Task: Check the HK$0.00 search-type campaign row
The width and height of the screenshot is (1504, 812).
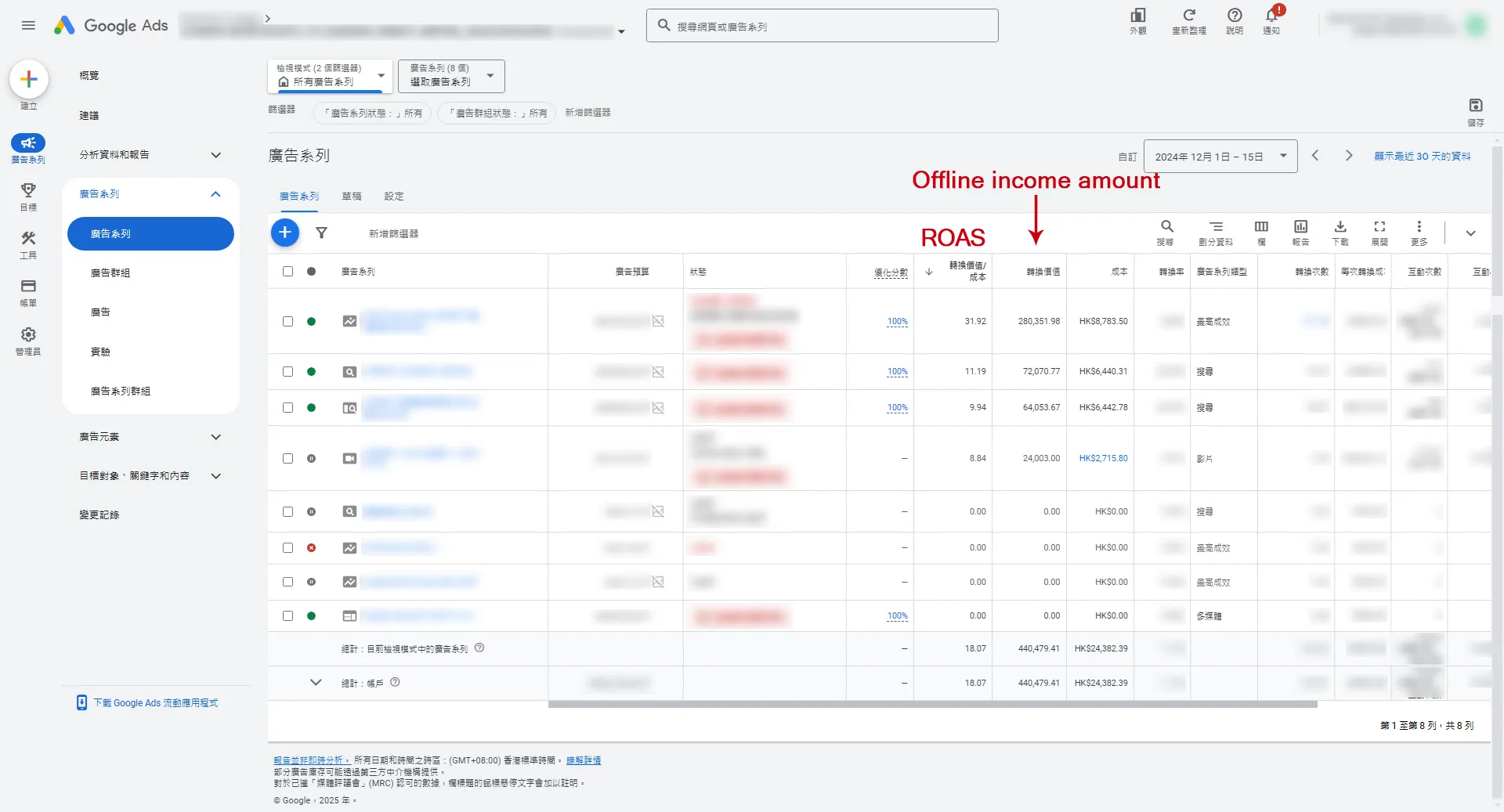Action: (x=287, y=511)
